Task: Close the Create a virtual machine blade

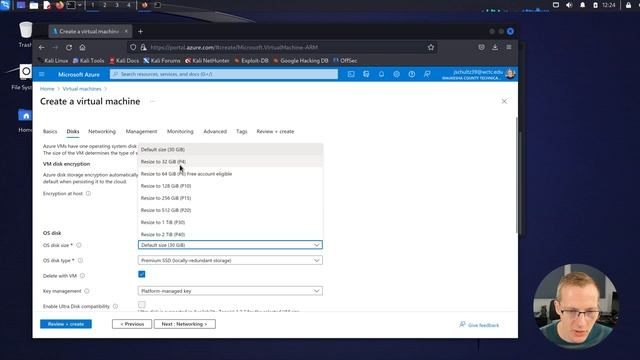Action: click(x=504, y=101)
